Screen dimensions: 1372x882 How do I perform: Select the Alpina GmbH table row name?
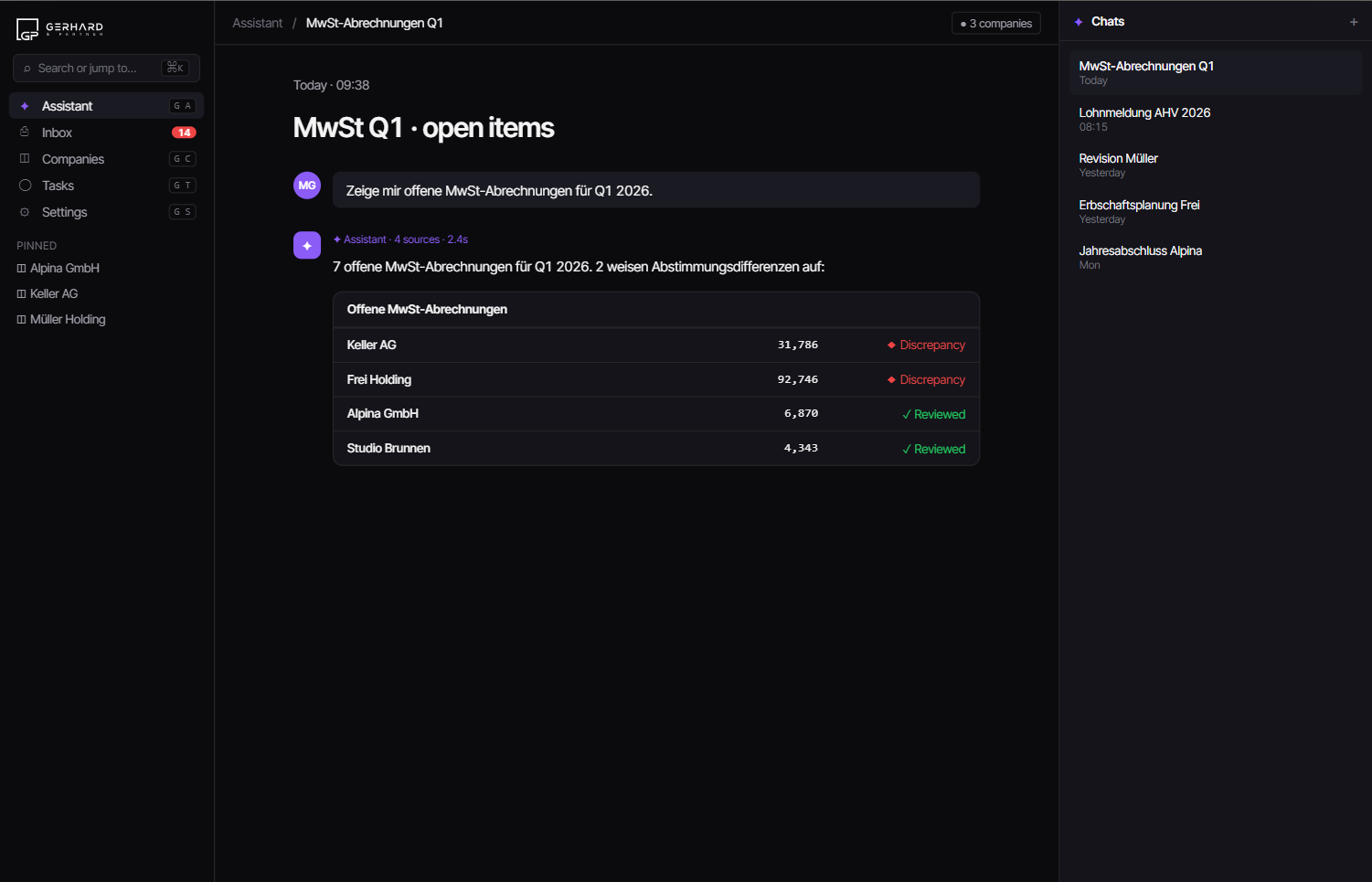[383, 414]
